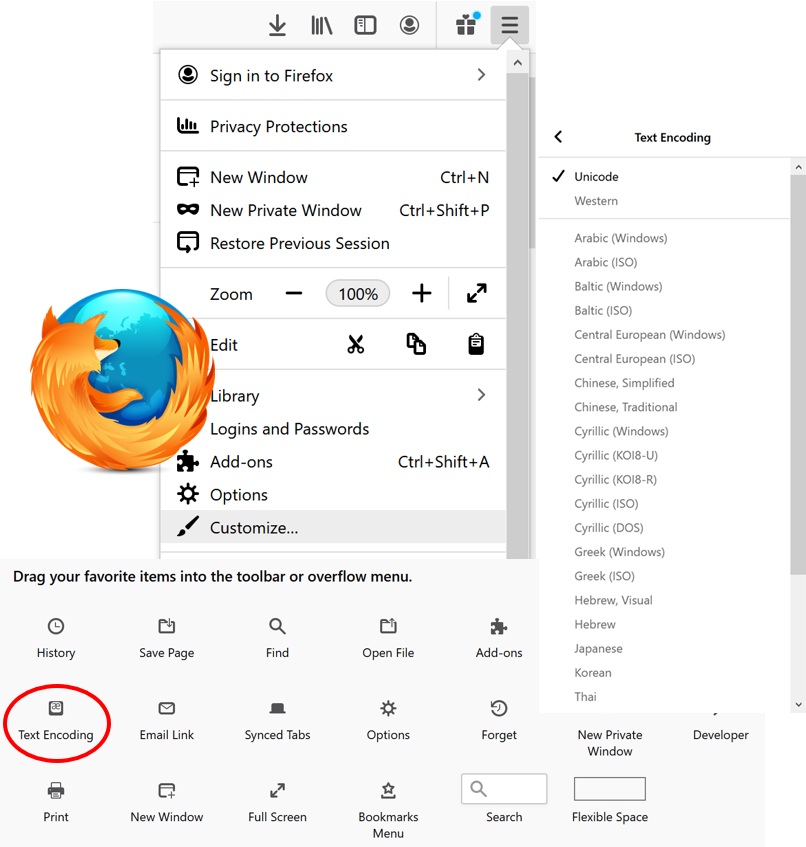
Task: Click the Library toolbar icon
Action: [x=321, y=25]
